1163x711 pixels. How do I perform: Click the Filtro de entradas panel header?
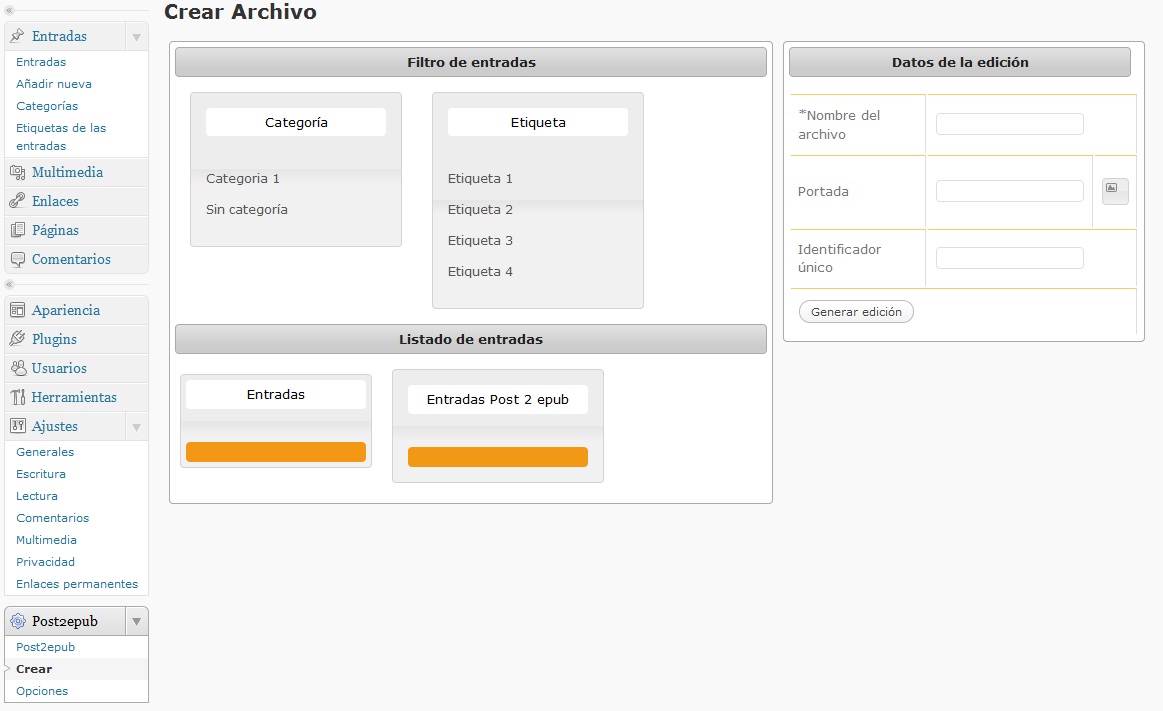pos(471,62)
